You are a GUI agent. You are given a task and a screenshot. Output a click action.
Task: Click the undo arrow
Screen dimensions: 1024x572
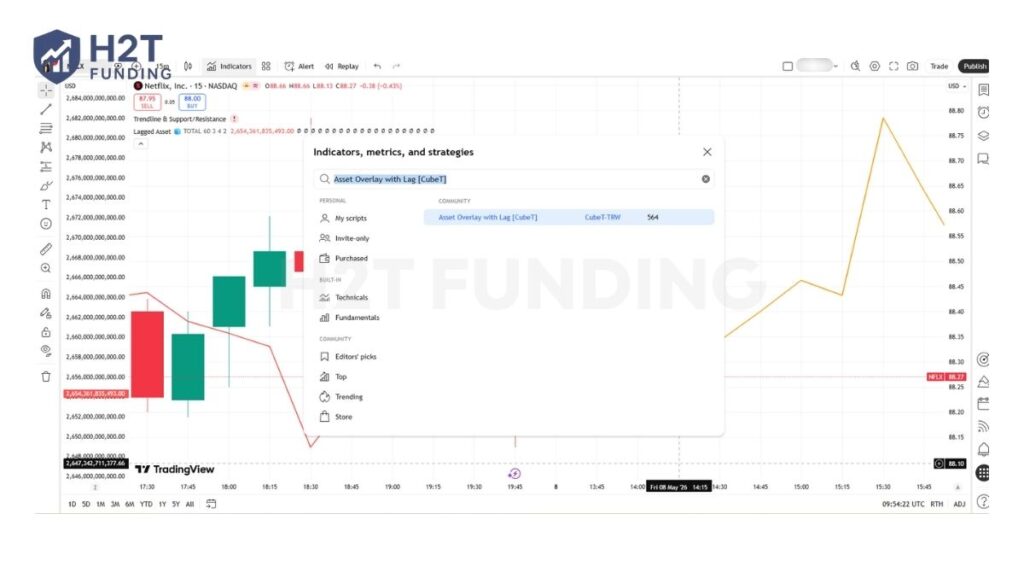pos(377,66)
